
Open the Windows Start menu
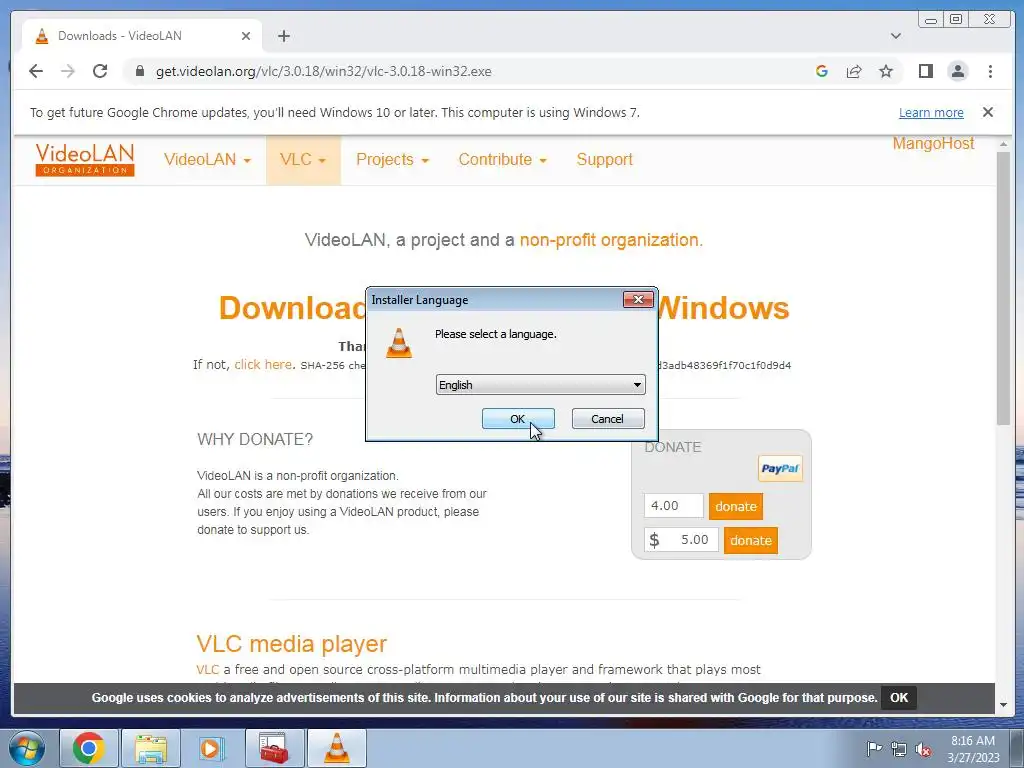(x=26, y=748)
